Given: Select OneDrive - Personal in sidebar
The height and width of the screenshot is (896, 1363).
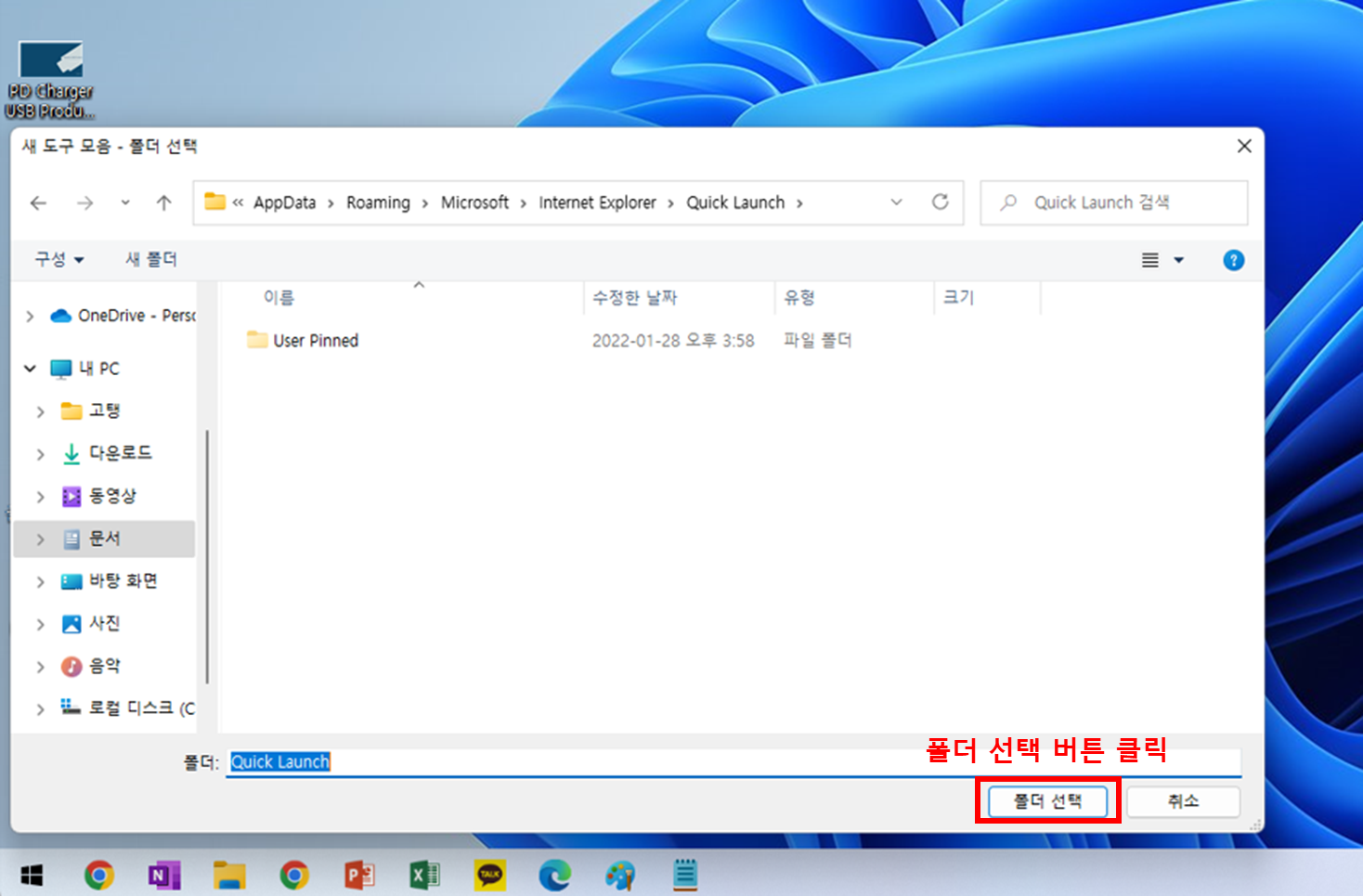Looking at the screenshot, I should [x=136, y=316].
